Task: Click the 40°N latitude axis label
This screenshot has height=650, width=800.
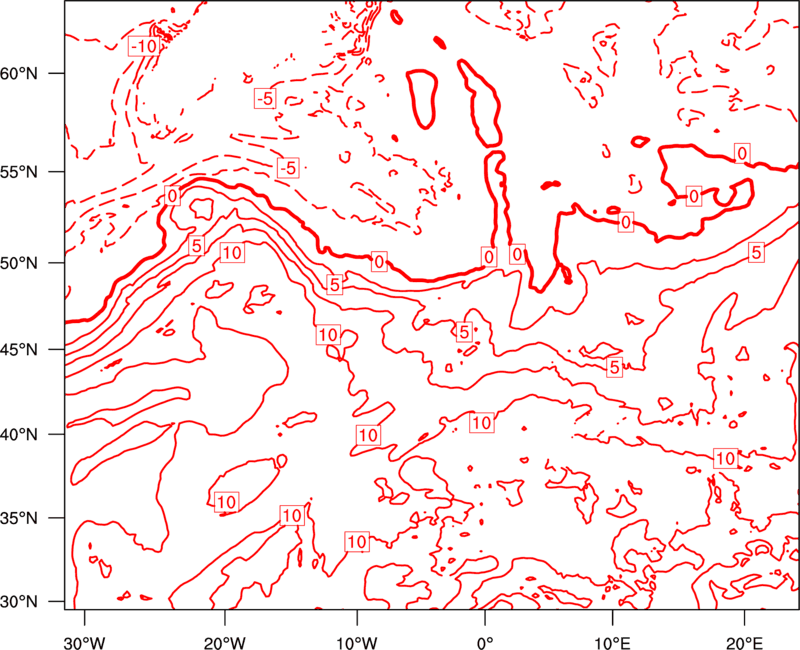Action: [19, 435]
